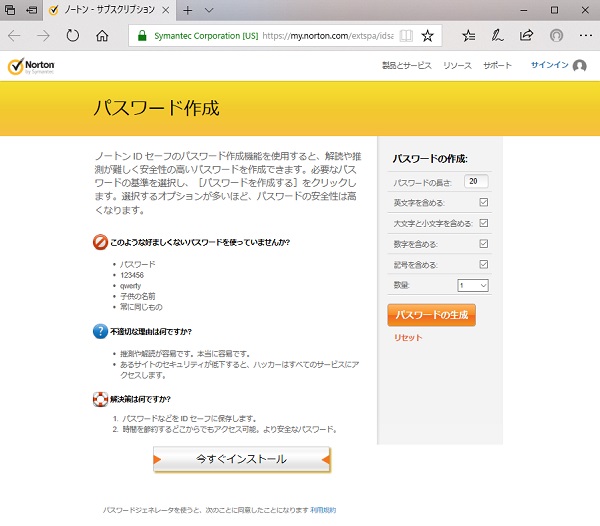The height and width of the screenshot is (526, 600).
Task: Toggle 大文字と小文字を含める checkbox
Action: pyautogui.click(x=483, y=223)
